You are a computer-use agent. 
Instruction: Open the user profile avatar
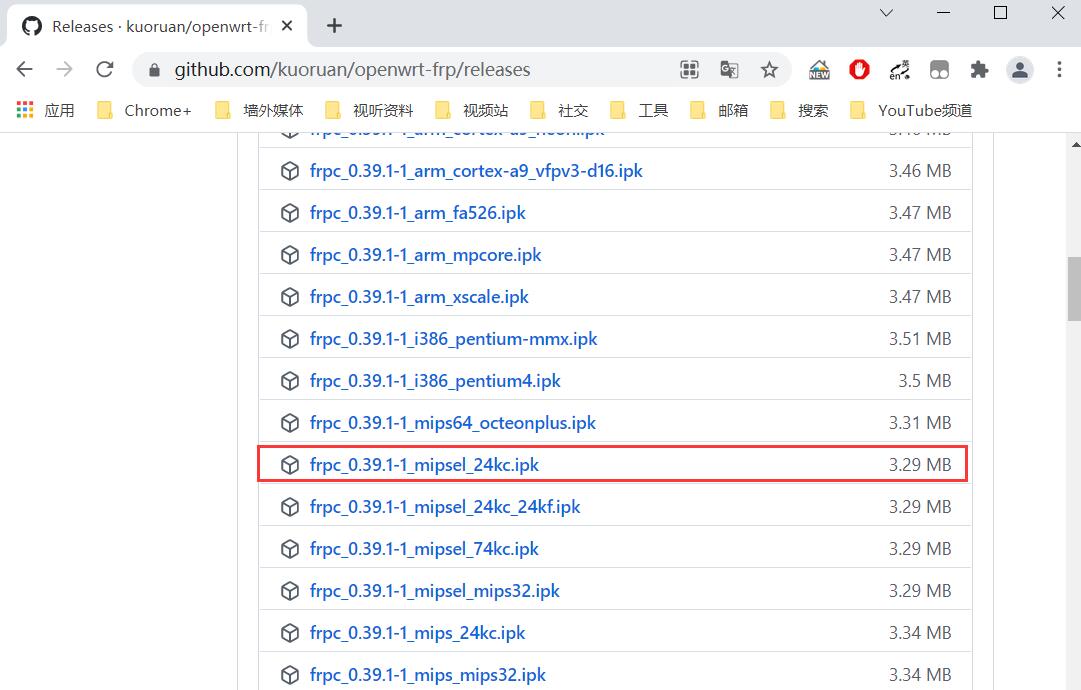pos(1019,69)
